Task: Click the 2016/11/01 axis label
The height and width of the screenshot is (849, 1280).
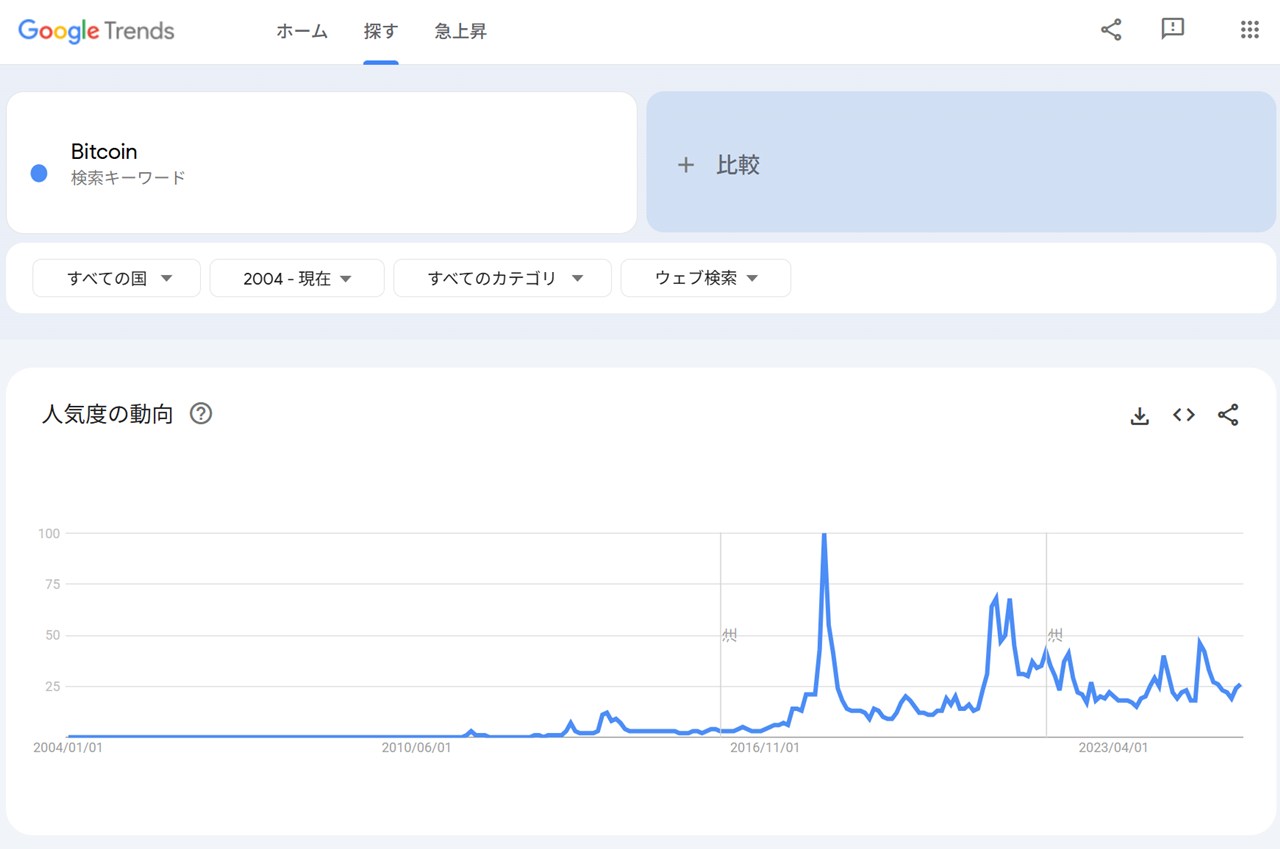Action: tap(765, 748)
